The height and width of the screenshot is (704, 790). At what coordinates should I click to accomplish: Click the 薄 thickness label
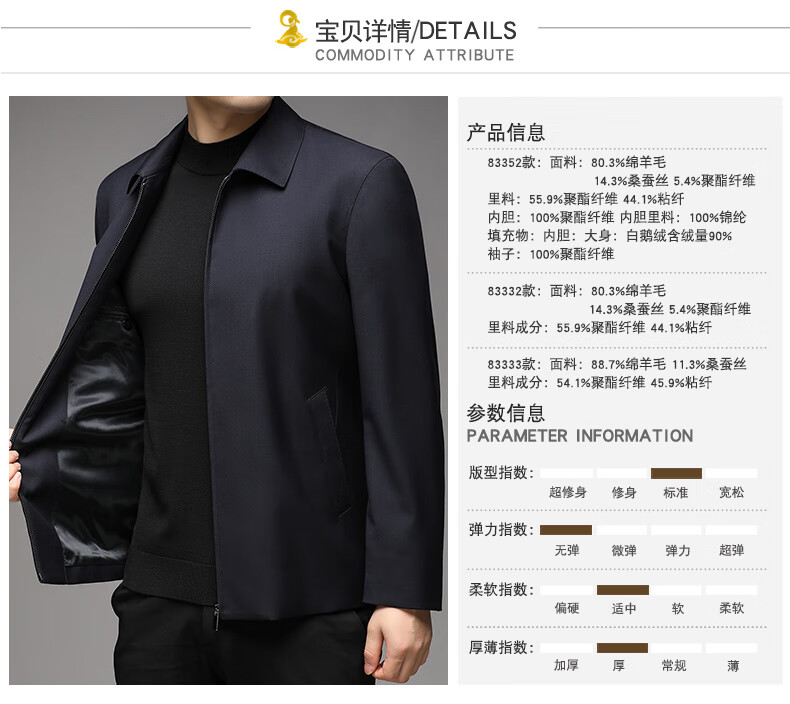coord(733,666)
